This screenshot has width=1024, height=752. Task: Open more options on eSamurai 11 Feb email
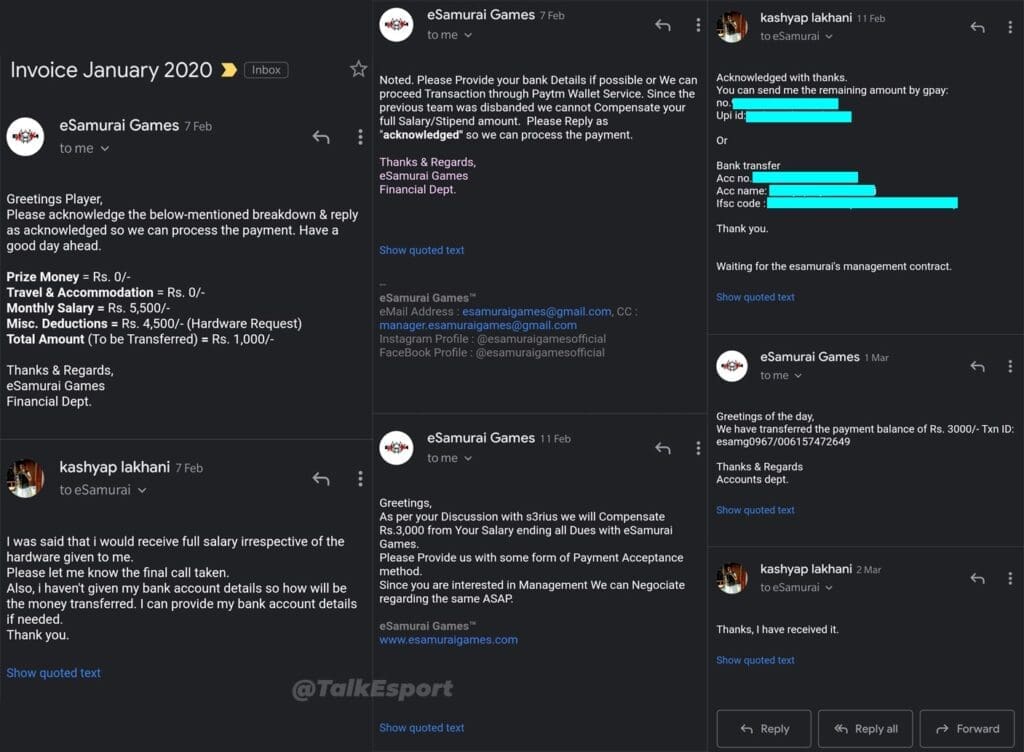[x=698, y=449]
